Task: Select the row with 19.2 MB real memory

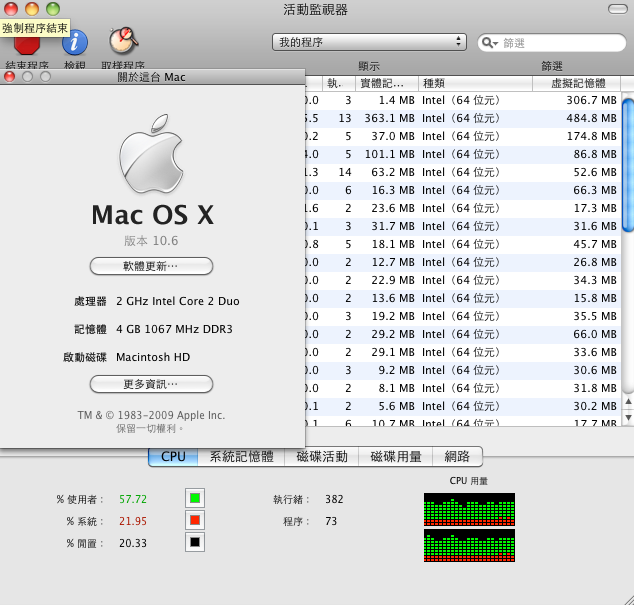Action: tap(463, 316)
